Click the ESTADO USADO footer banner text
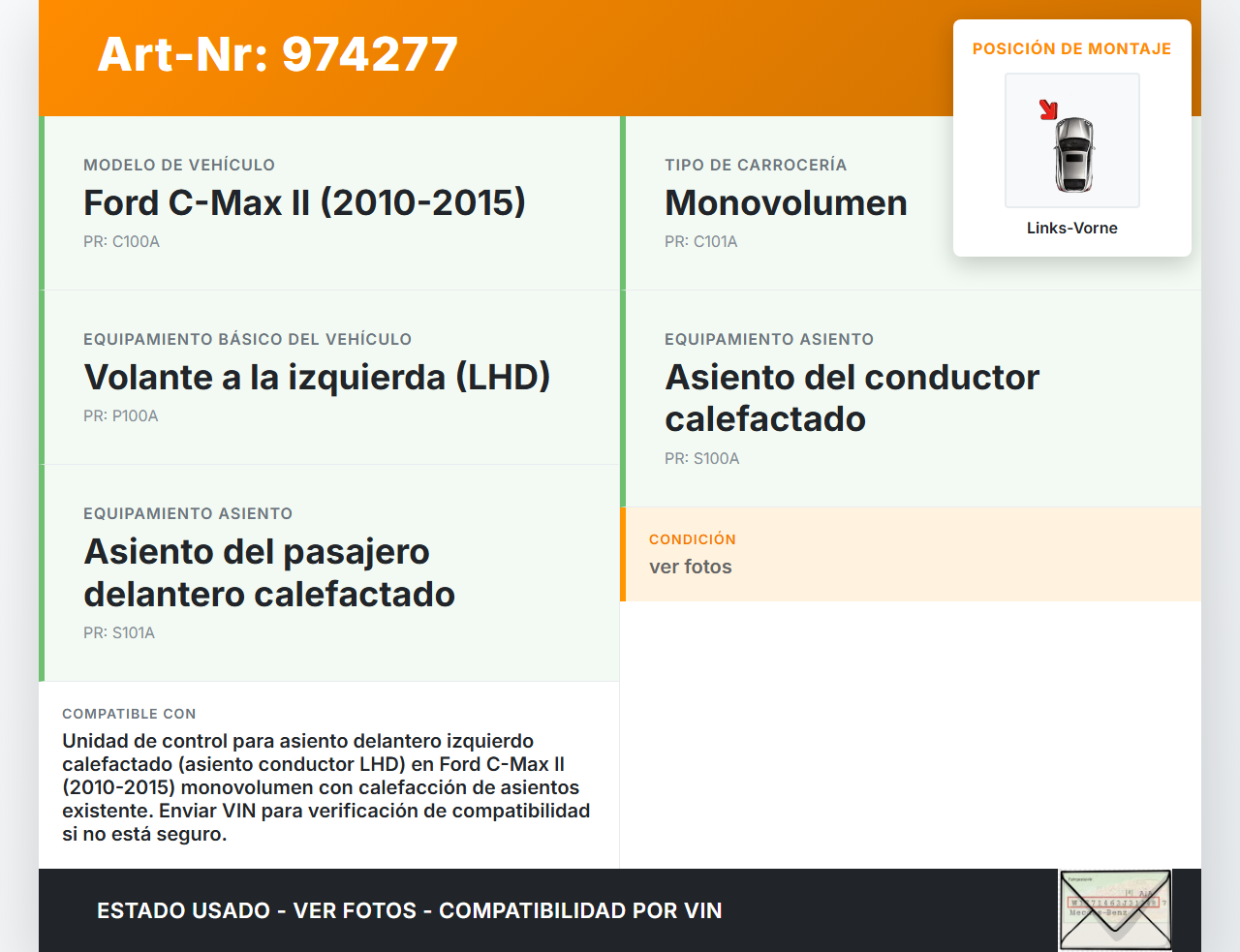Image resolution: width=1240 pixels, height=952 pixels. click(410, 910)
